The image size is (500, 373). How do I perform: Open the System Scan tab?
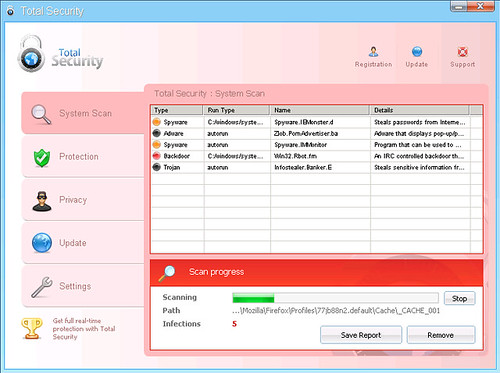83,113
